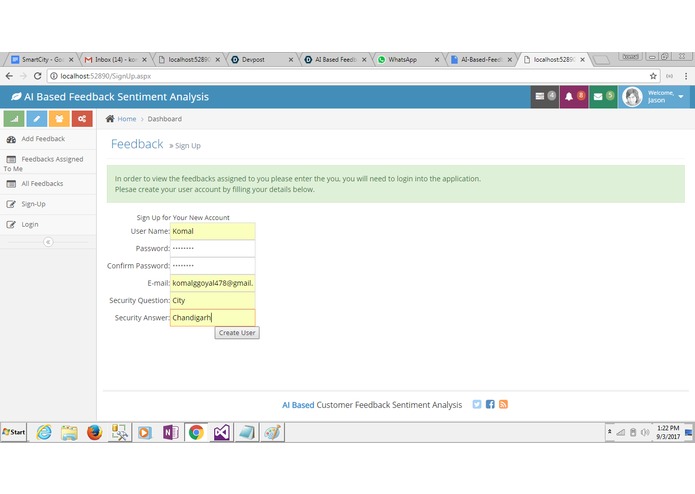Click the leaf logo beside app title
695x494 pixels.
click(16, 97)
